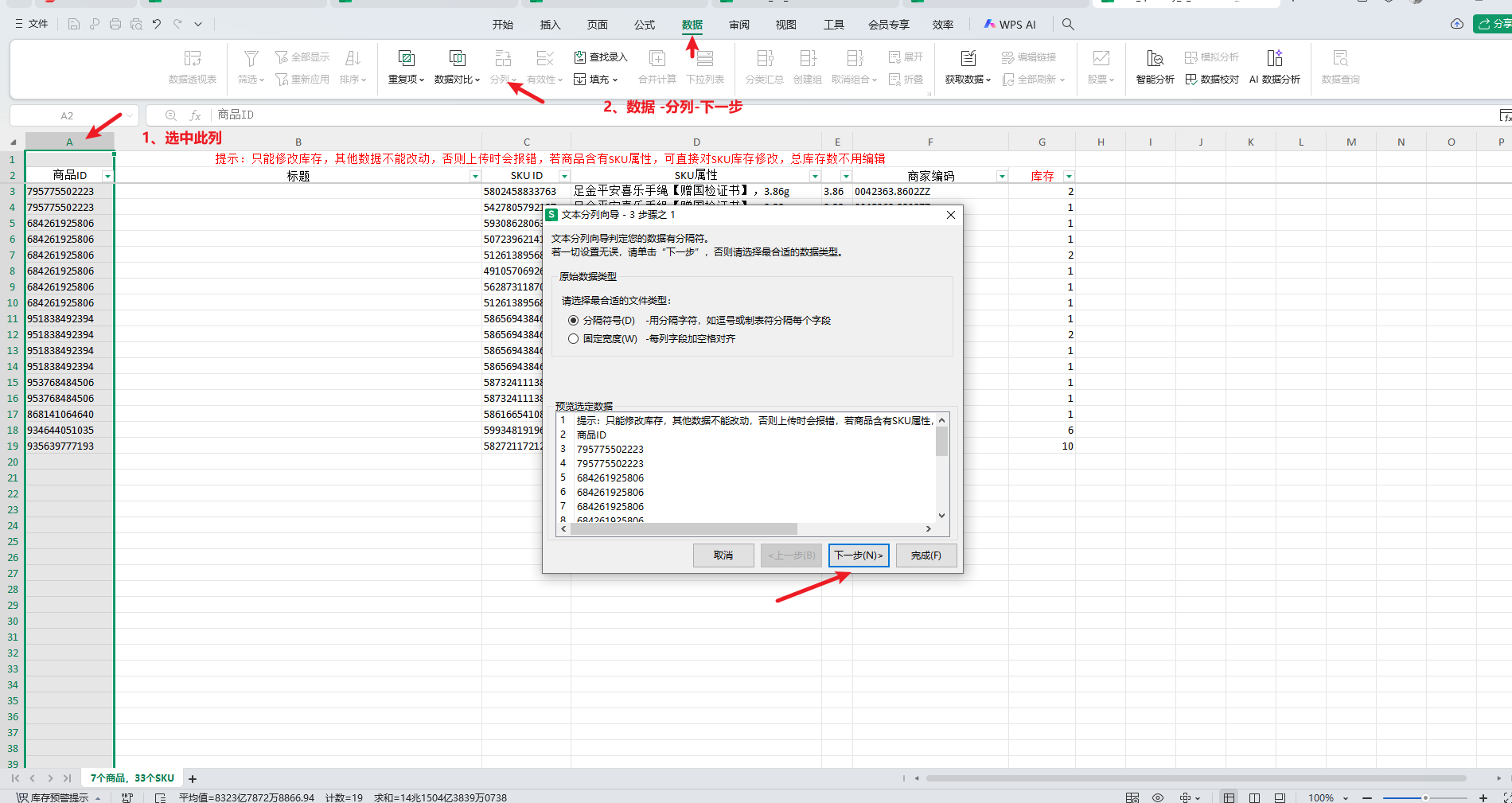Expand the SKU属性 filter dropdown arrow
Screen dimensions: 1512x803
(x=815, y=176)
